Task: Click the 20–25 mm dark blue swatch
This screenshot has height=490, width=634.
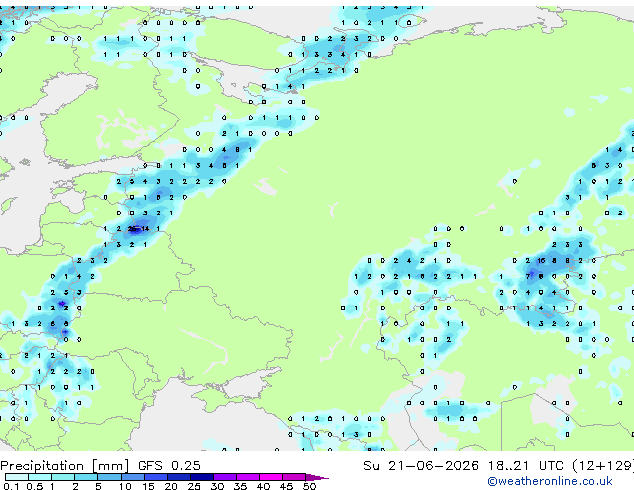Action: pyautogui.click(x=179, y=477)
